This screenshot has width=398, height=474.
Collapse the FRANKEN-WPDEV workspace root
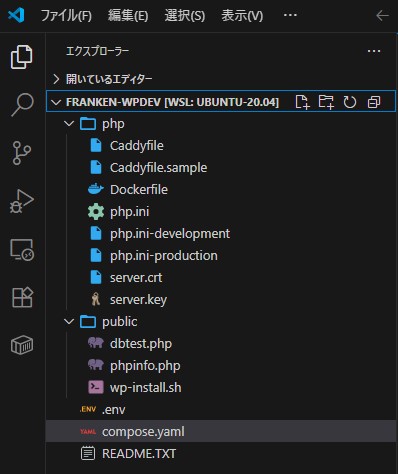[56, 102]
